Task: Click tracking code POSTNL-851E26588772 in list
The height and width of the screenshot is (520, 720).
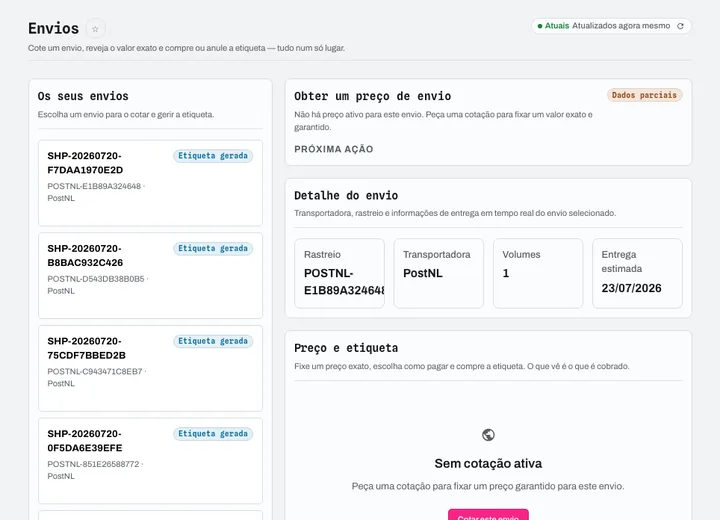Action: (93, 464)
